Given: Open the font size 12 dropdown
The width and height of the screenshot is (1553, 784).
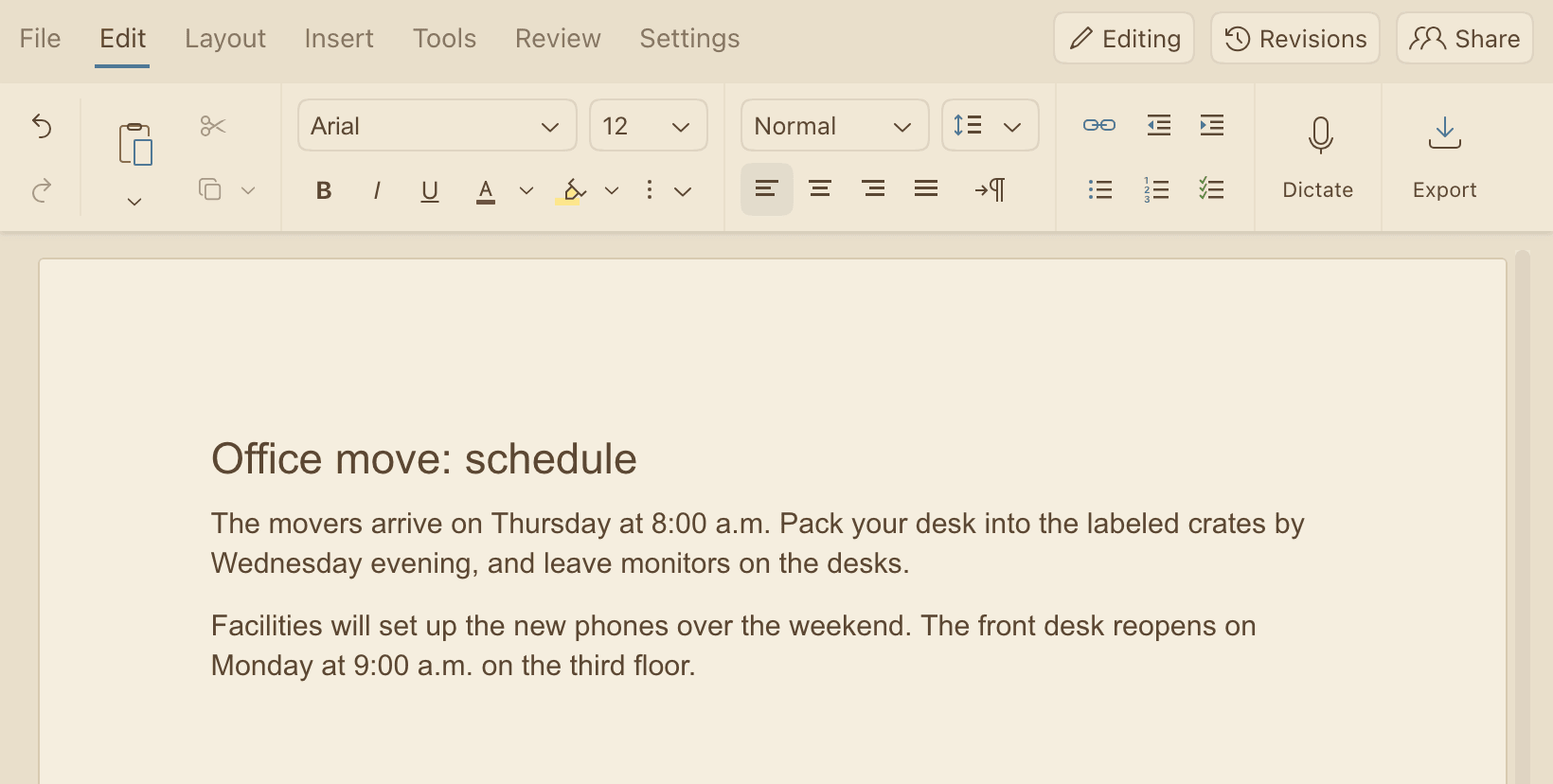Looking at the screenshot, I should pyautogui.click(x=649, y=125).
